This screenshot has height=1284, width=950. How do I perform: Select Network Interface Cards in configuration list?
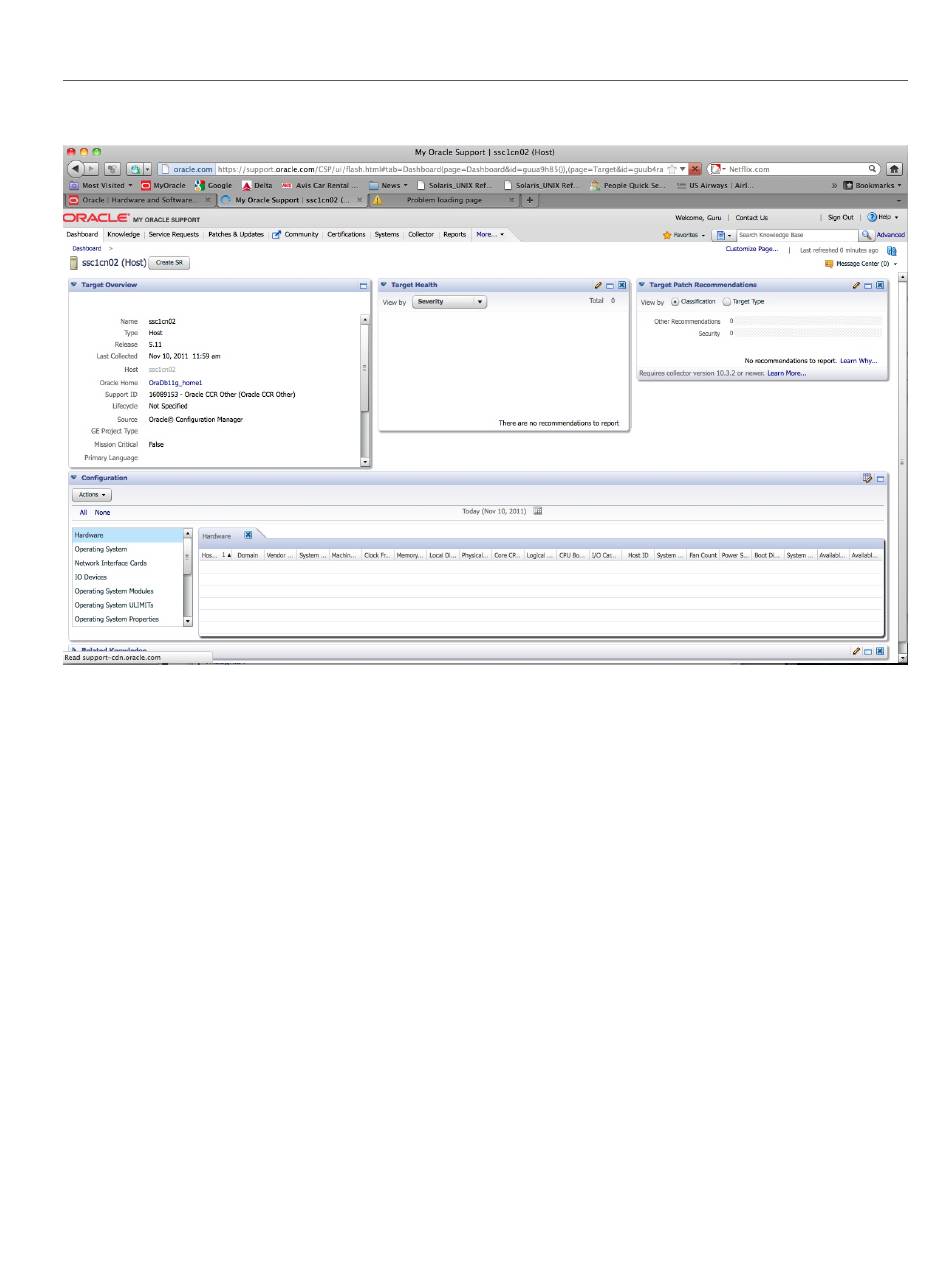pos(128,563)
